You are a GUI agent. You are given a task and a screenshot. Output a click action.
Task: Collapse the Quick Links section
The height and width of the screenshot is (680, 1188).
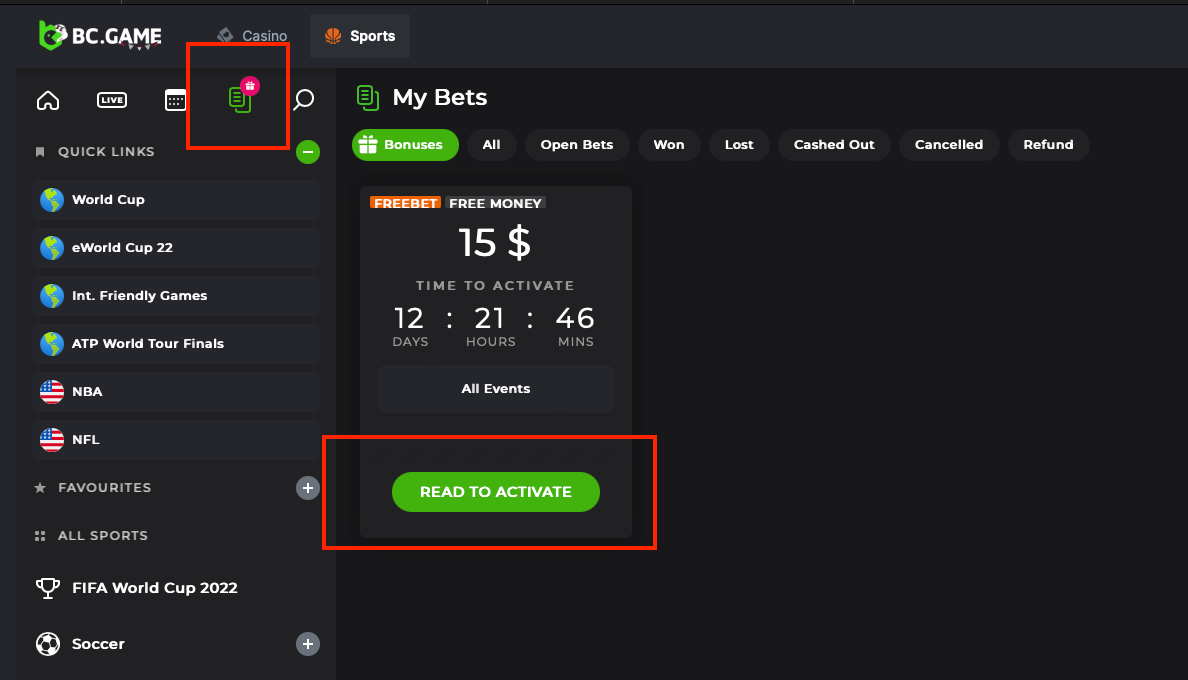pos(308,152)
